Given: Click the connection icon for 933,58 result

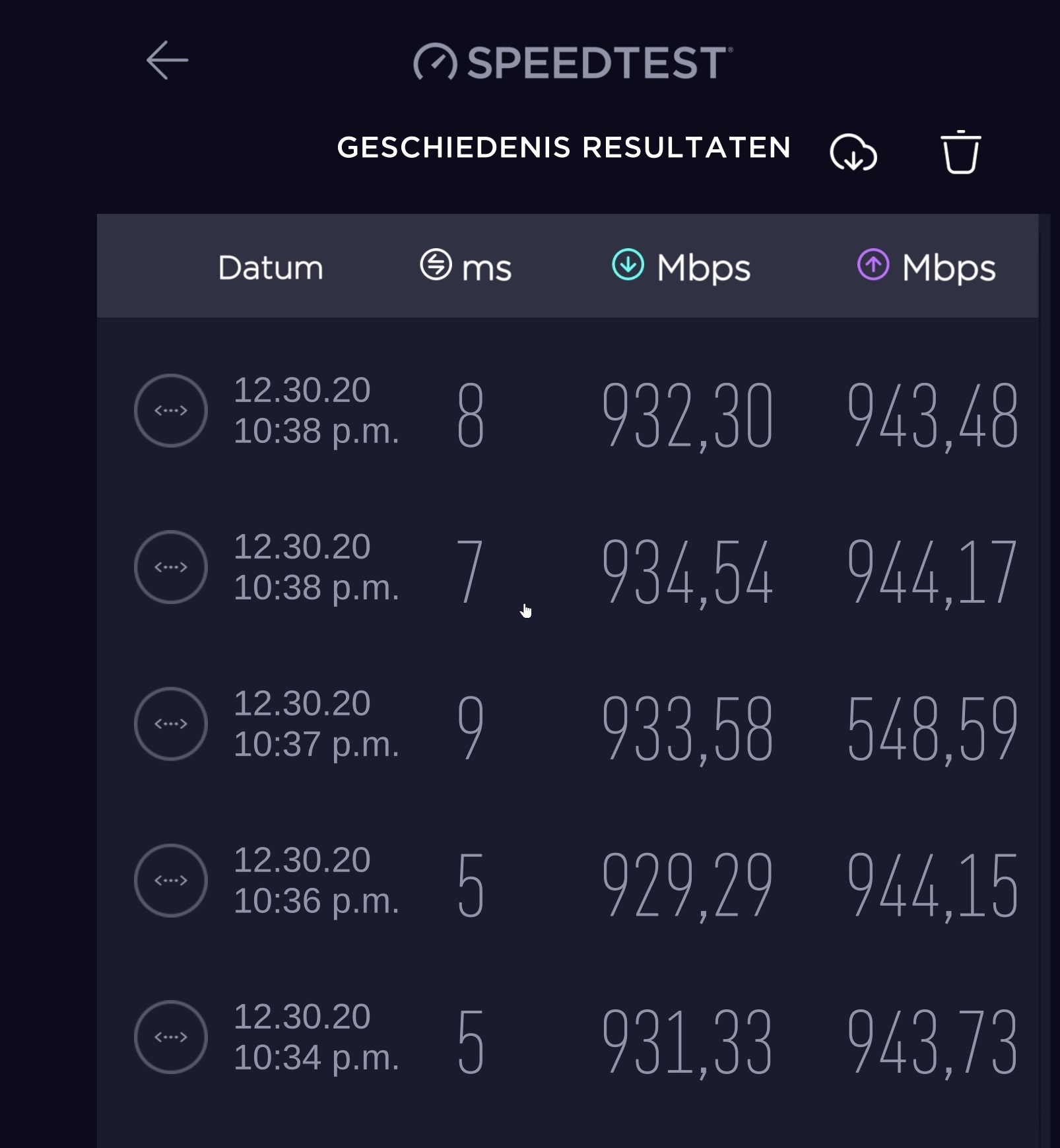Looking at the screenshot, I should coord(171,724).
